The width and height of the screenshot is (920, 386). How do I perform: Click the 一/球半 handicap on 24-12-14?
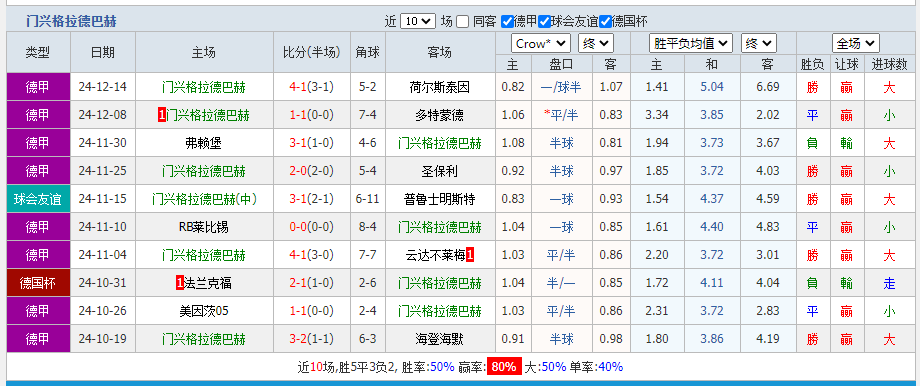pyautogui.click(x=561, y=87)
